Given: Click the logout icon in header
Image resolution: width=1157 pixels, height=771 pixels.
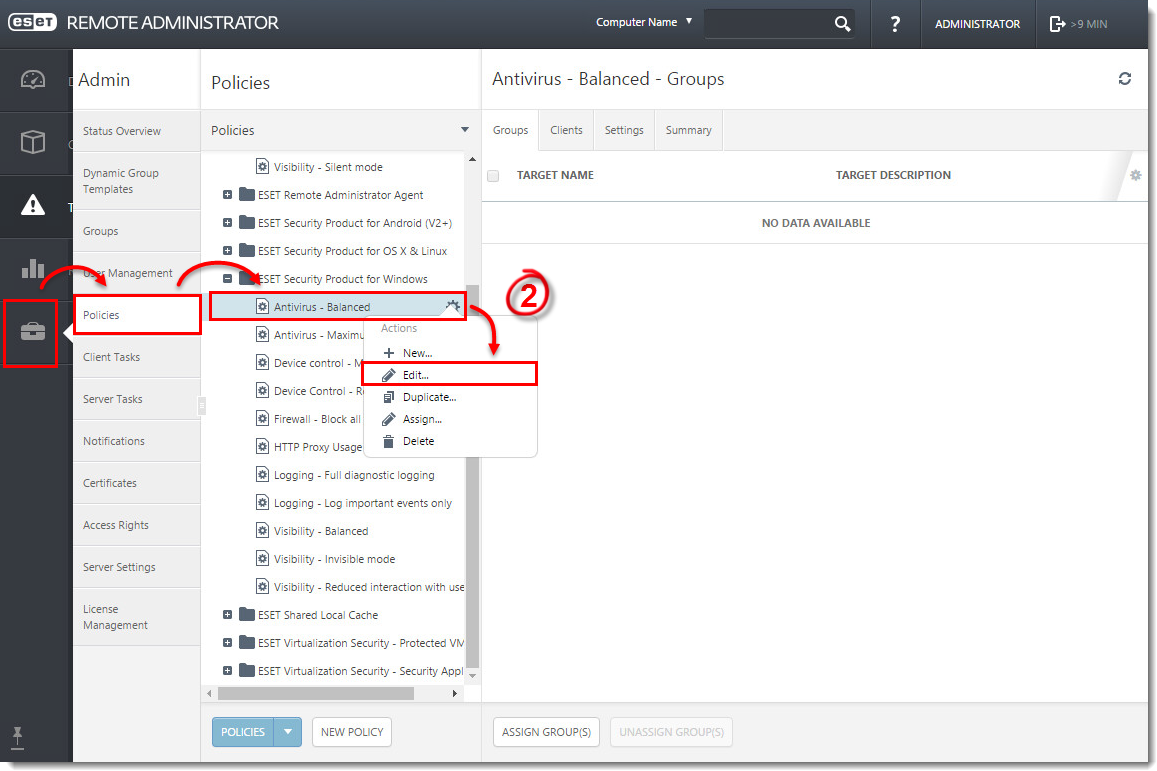Looking at the screenshot, I should click(x=1057, y=24).
